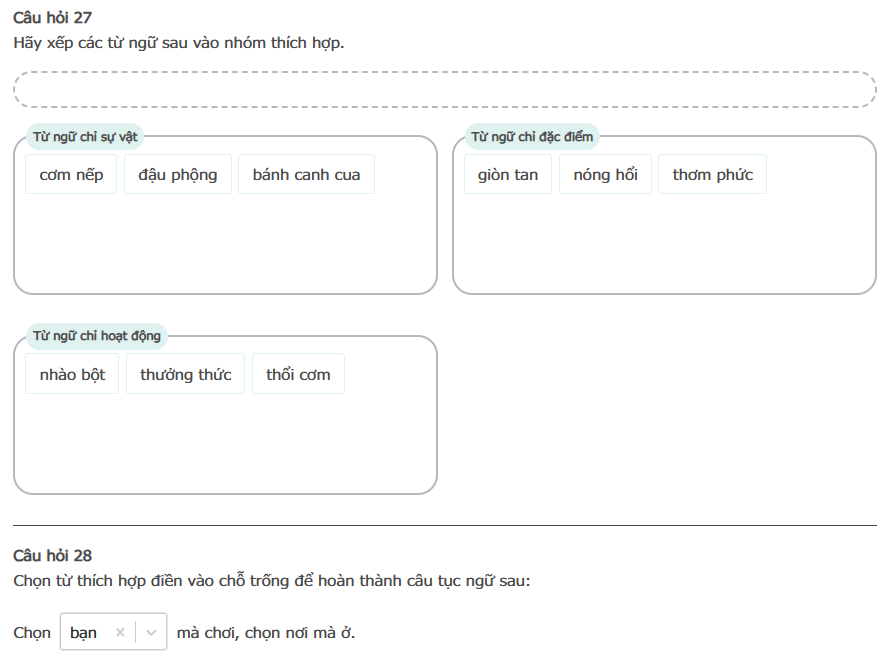Click the 'thổi cơm' word chip
This screenshot has height=652, width=886.
point(298,374)
